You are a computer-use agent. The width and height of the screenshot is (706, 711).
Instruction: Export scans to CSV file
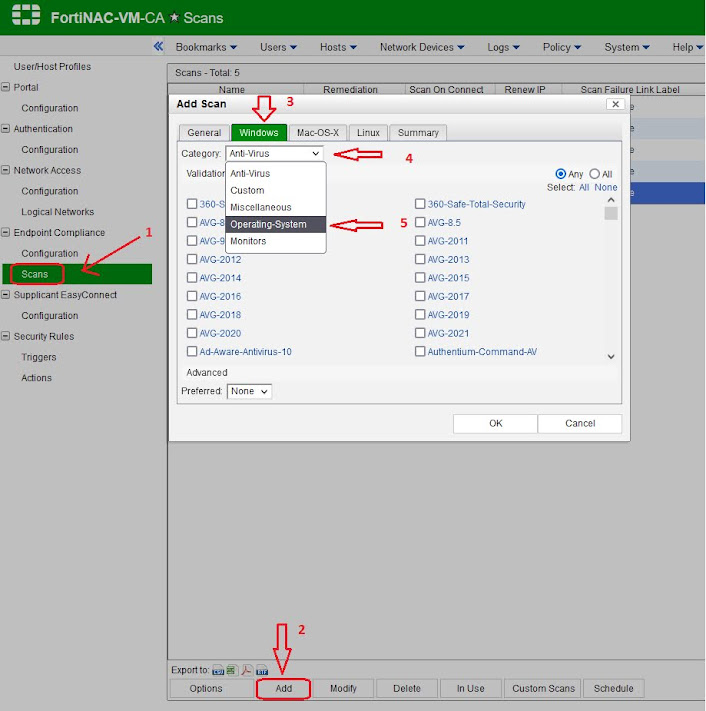[218, 671]
